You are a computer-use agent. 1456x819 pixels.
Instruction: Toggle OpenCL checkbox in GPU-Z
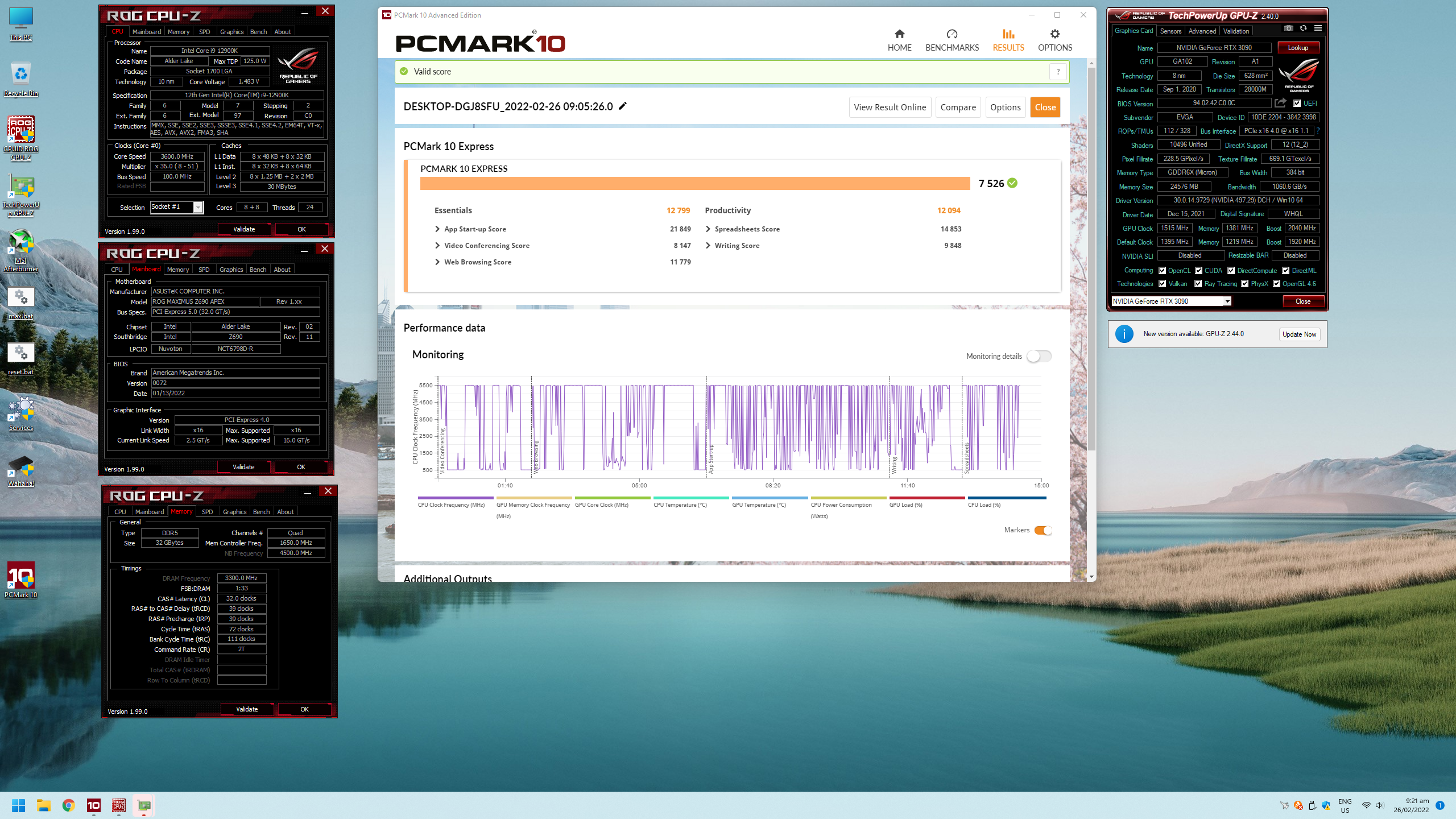1162,271
